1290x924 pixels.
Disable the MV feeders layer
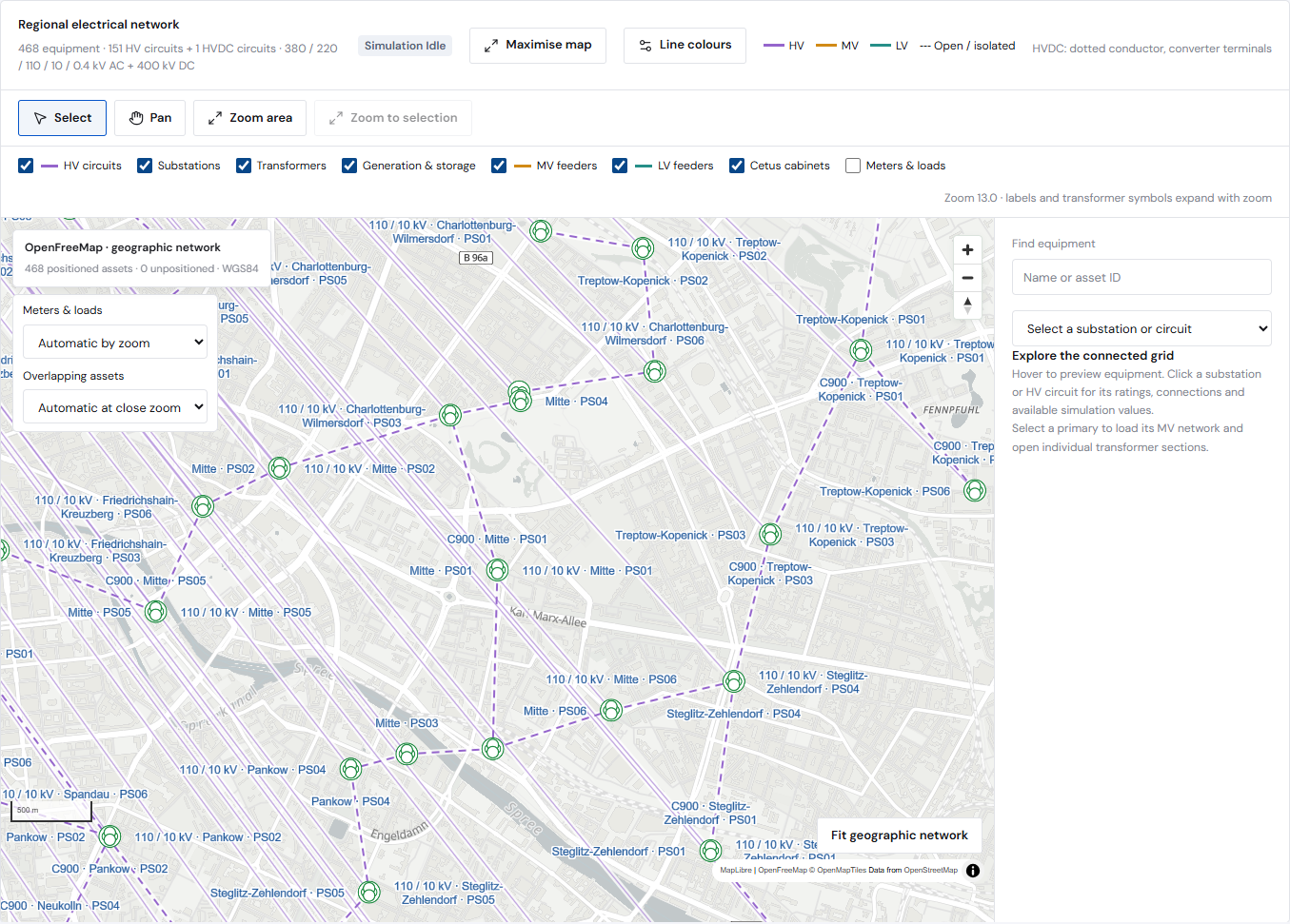click(x=499, y=166)
